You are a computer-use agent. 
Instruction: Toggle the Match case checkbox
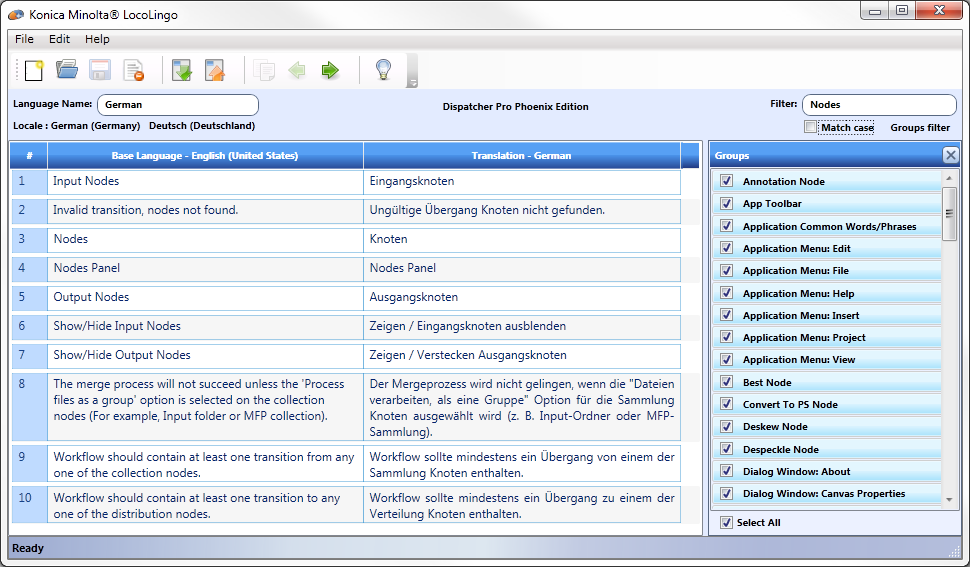810,127
